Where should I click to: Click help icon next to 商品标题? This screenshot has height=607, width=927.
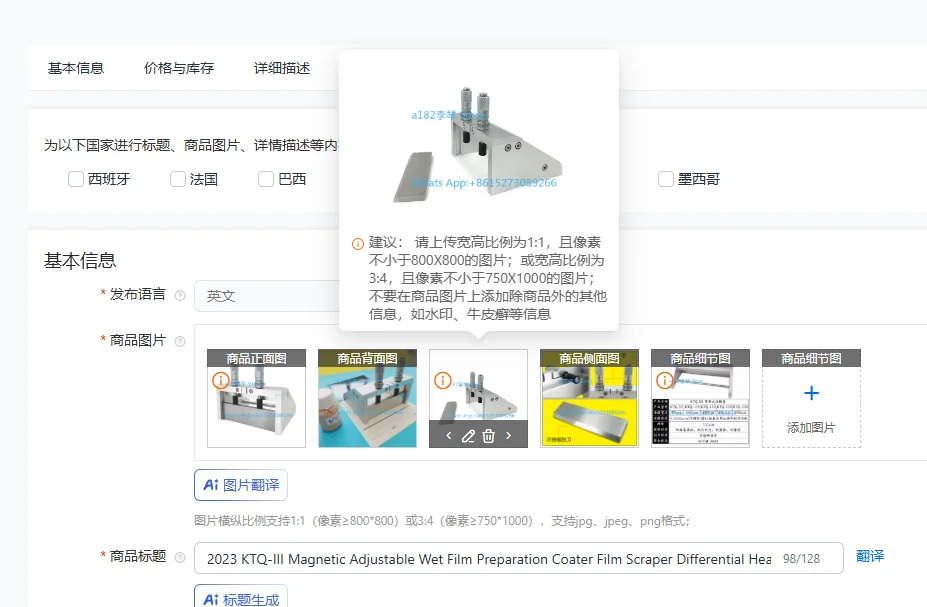pyautogui.click(x=180, y=557)
